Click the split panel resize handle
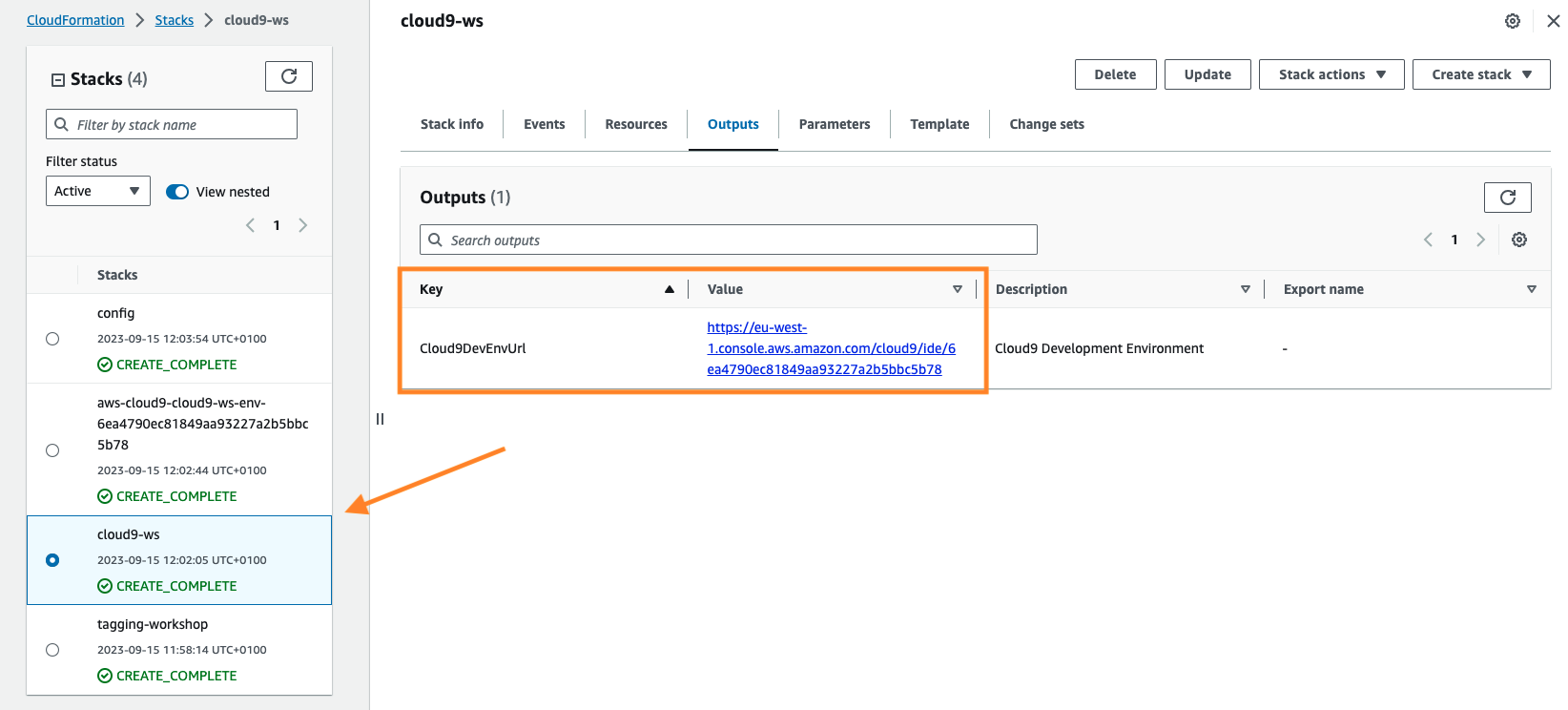The width and height of the screenshot is (1568, 710). click(380, 419)
